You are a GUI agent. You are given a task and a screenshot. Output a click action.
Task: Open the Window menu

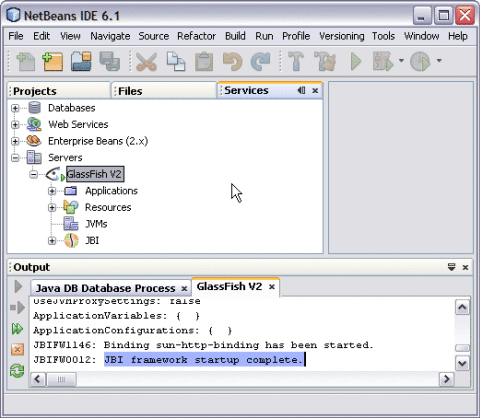click(422, 36)
